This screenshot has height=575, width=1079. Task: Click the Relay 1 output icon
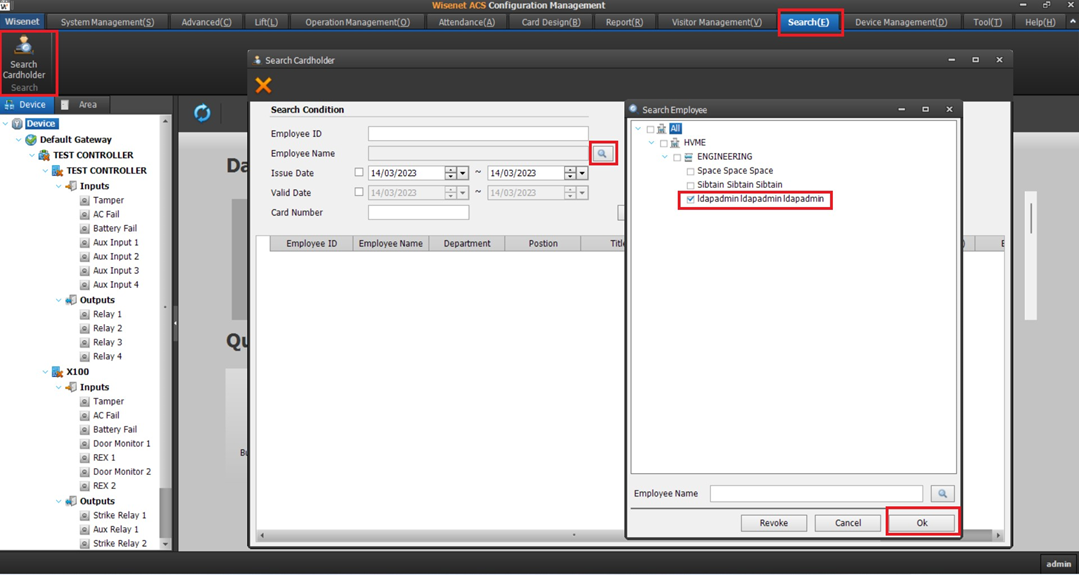coord(85,314)
